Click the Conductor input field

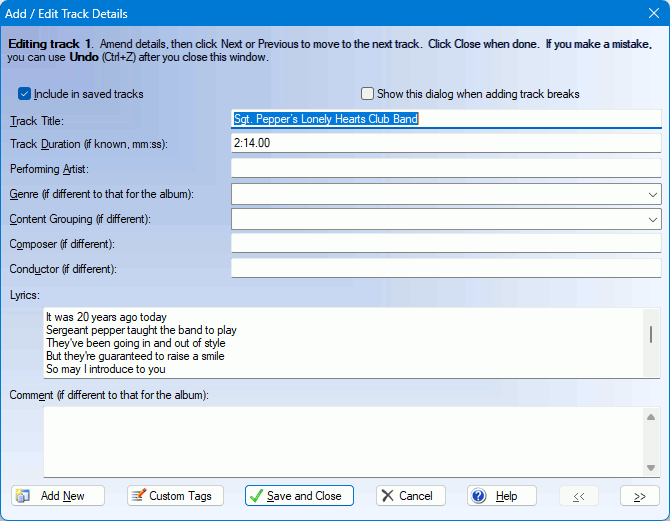(446, 268)
